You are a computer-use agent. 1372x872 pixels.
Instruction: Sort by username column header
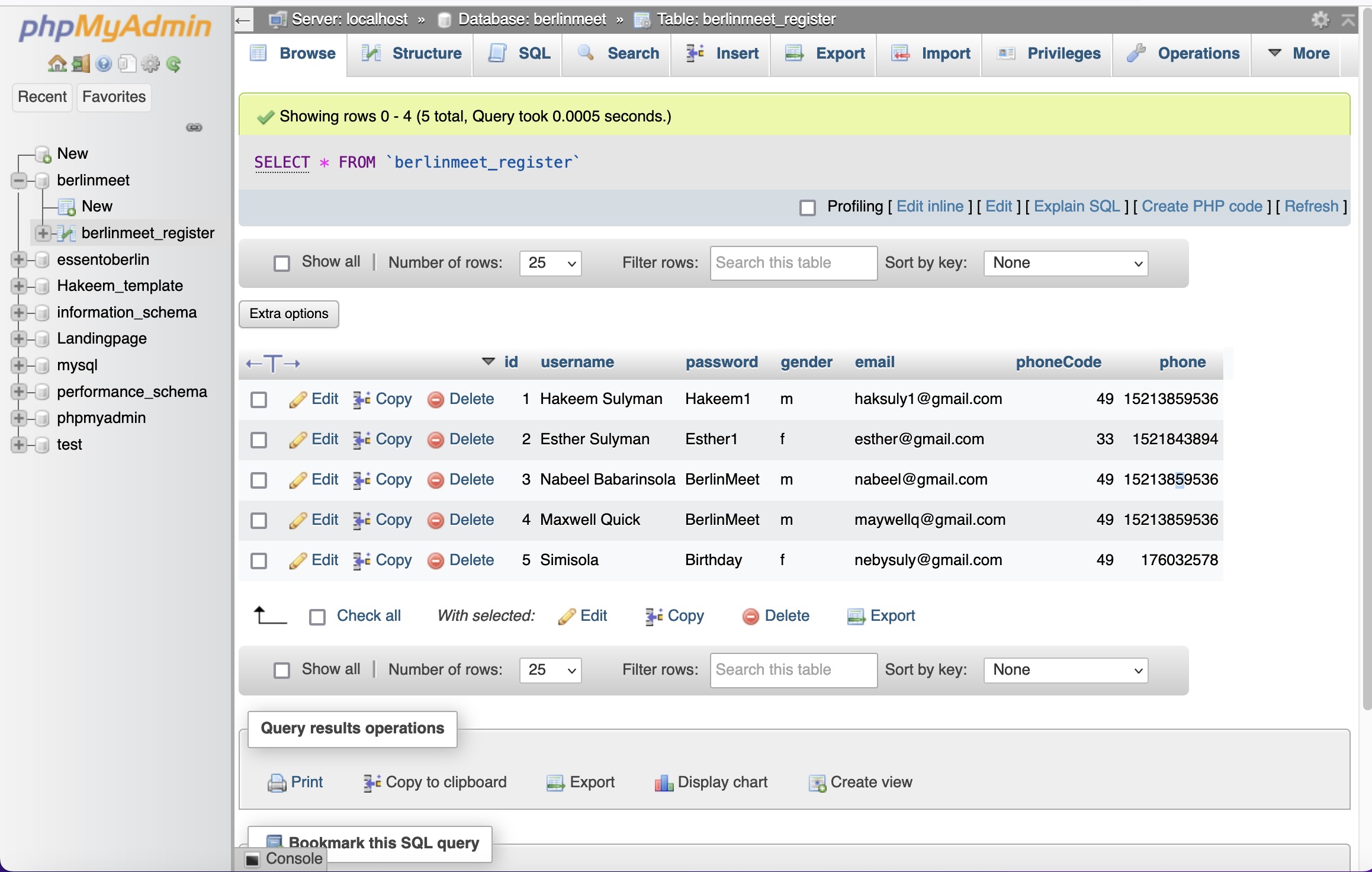pos(577,363)
